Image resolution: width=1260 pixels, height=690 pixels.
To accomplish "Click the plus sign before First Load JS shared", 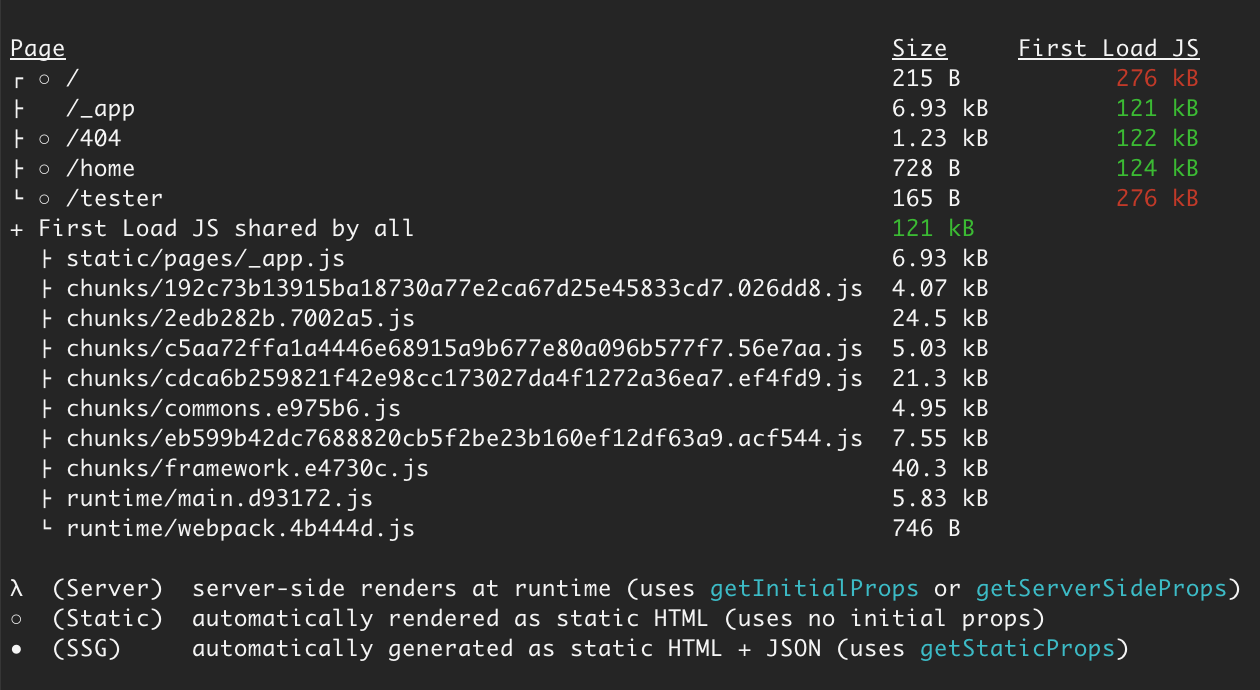I will 17,229.
